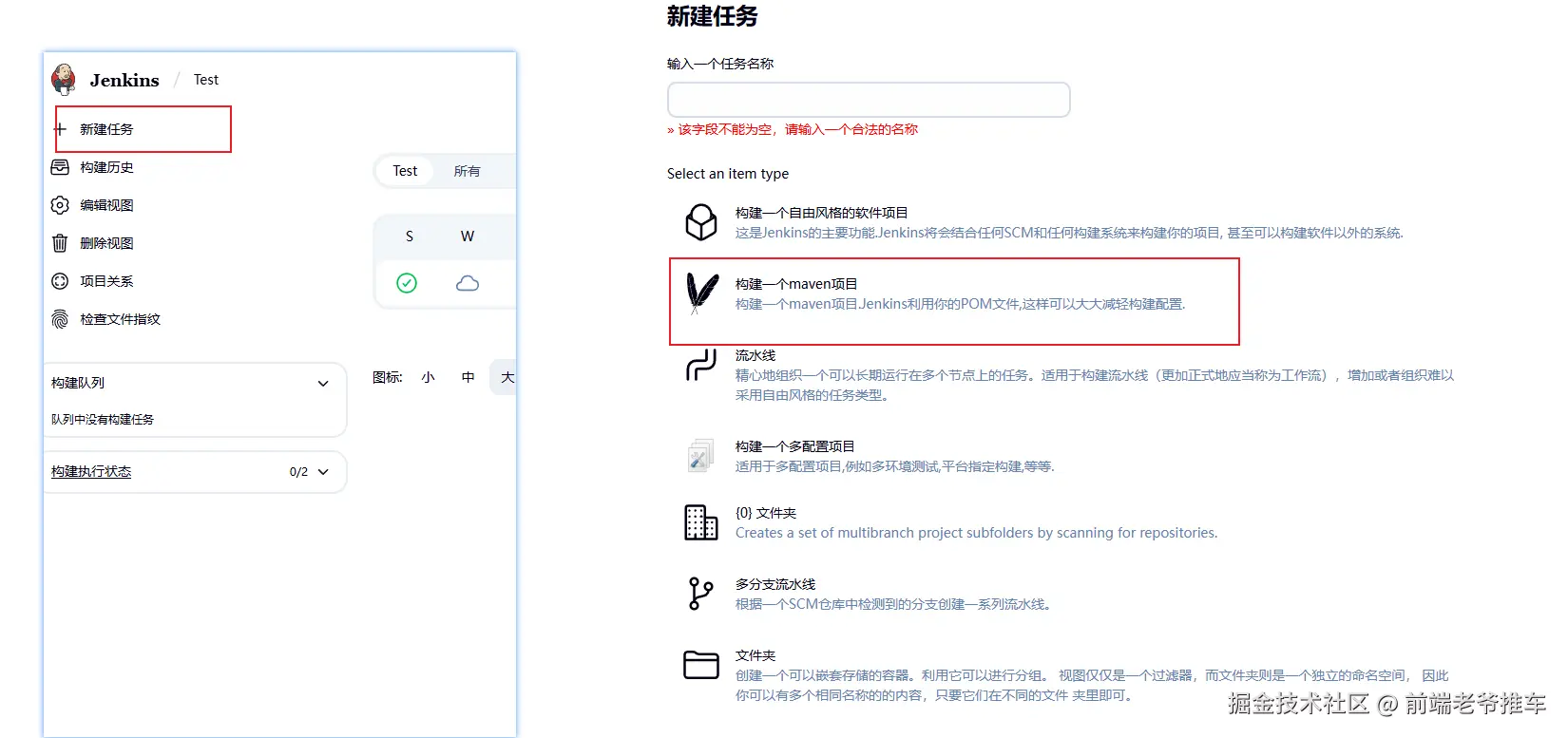
Task: Click the 项目关系 face icon
Action: [60, 281]
